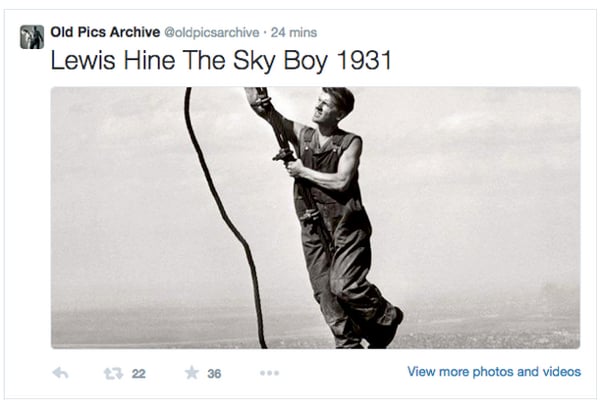This screenshot has height=411, width=600.
Task: View the favorites count of 36
Action: (x=214, y=373)
